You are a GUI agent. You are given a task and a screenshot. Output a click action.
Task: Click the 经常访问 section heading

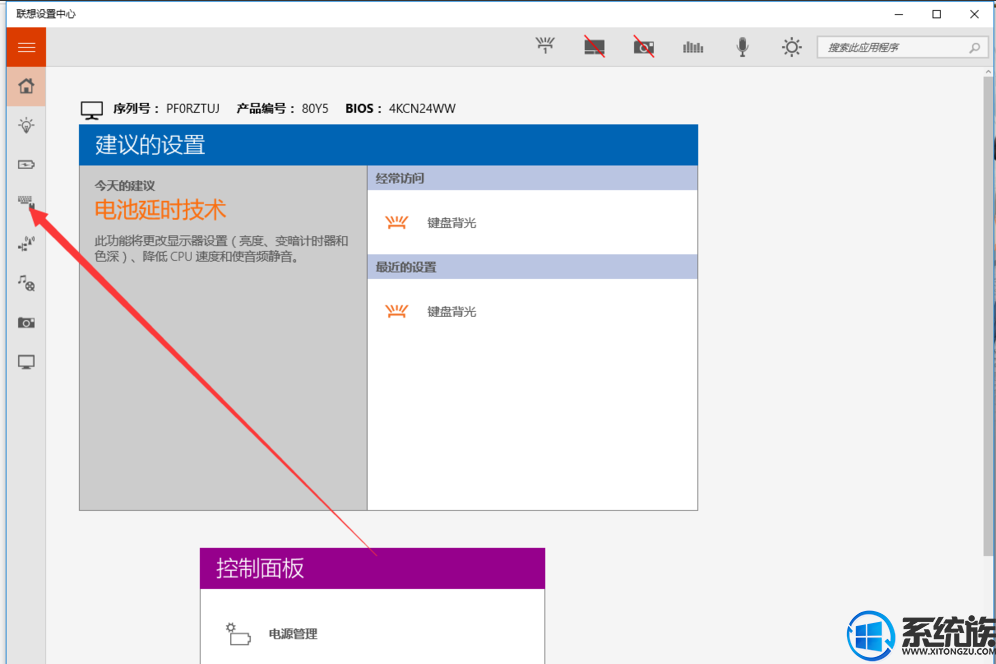(532, 179)
